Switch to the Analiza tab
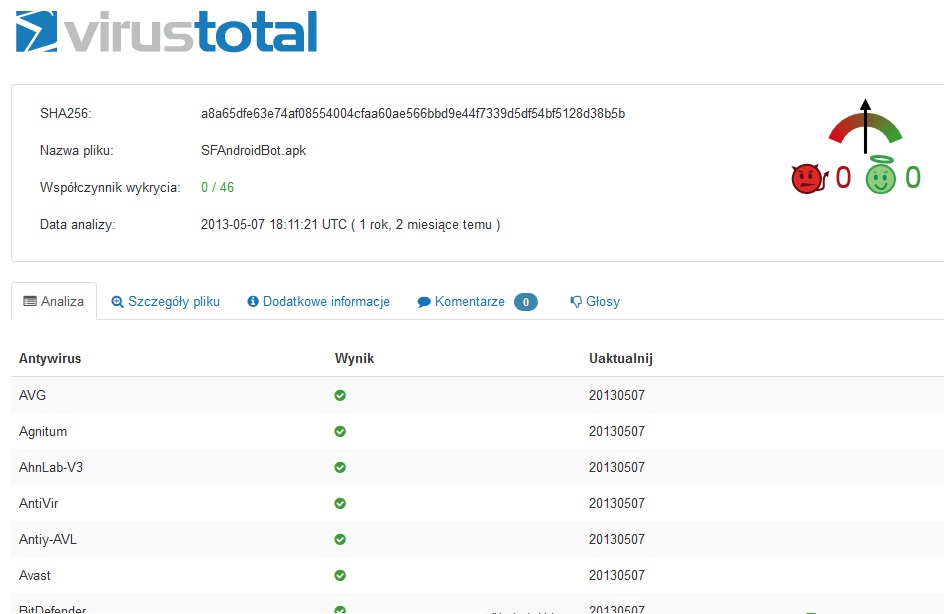 point(54,301)
